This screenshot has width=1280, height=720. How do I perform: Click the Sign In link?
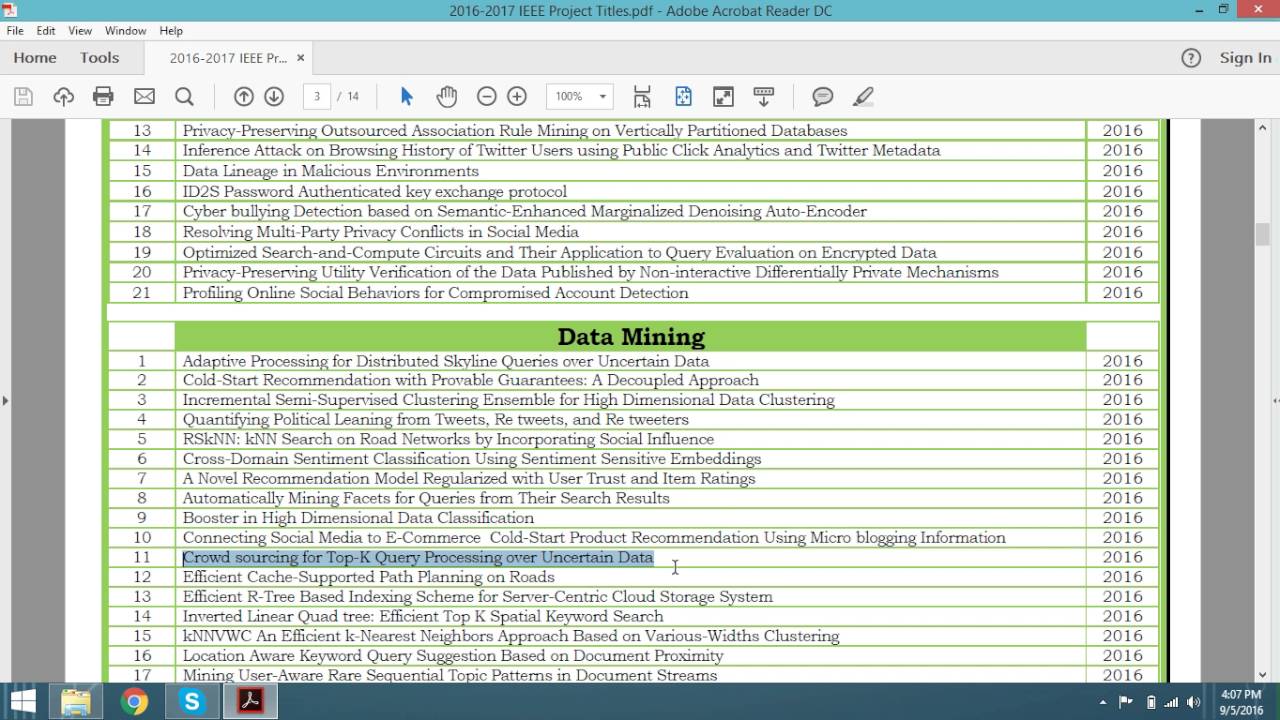[1245, 58]
